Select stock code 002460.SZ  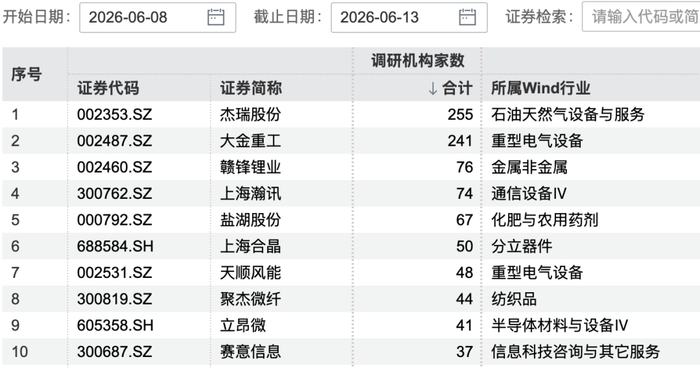coord(114,167)
